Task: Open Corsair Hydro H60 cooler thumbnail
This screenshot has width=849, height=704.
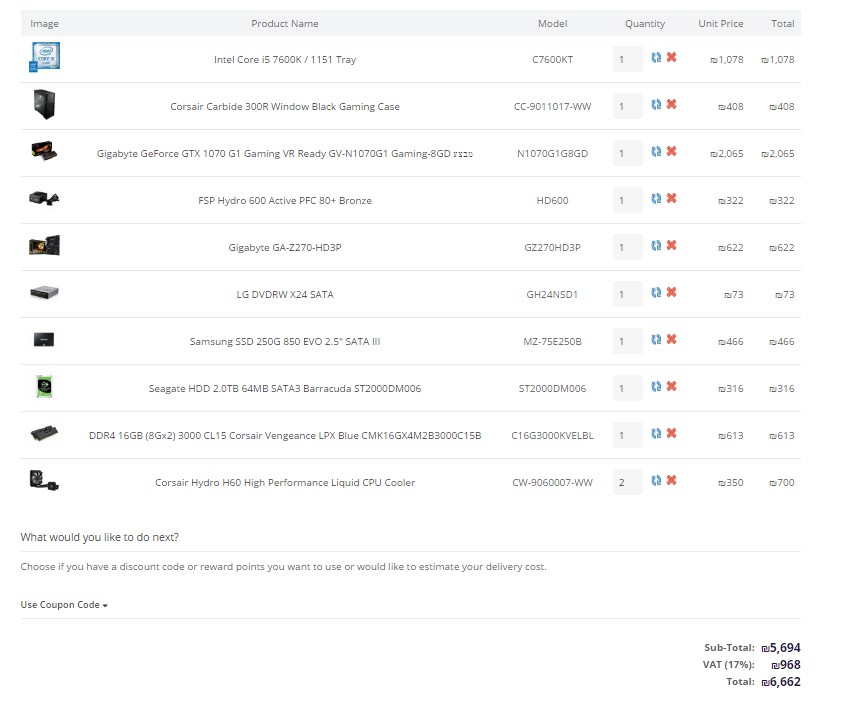Action: click(x=44, y=480)
